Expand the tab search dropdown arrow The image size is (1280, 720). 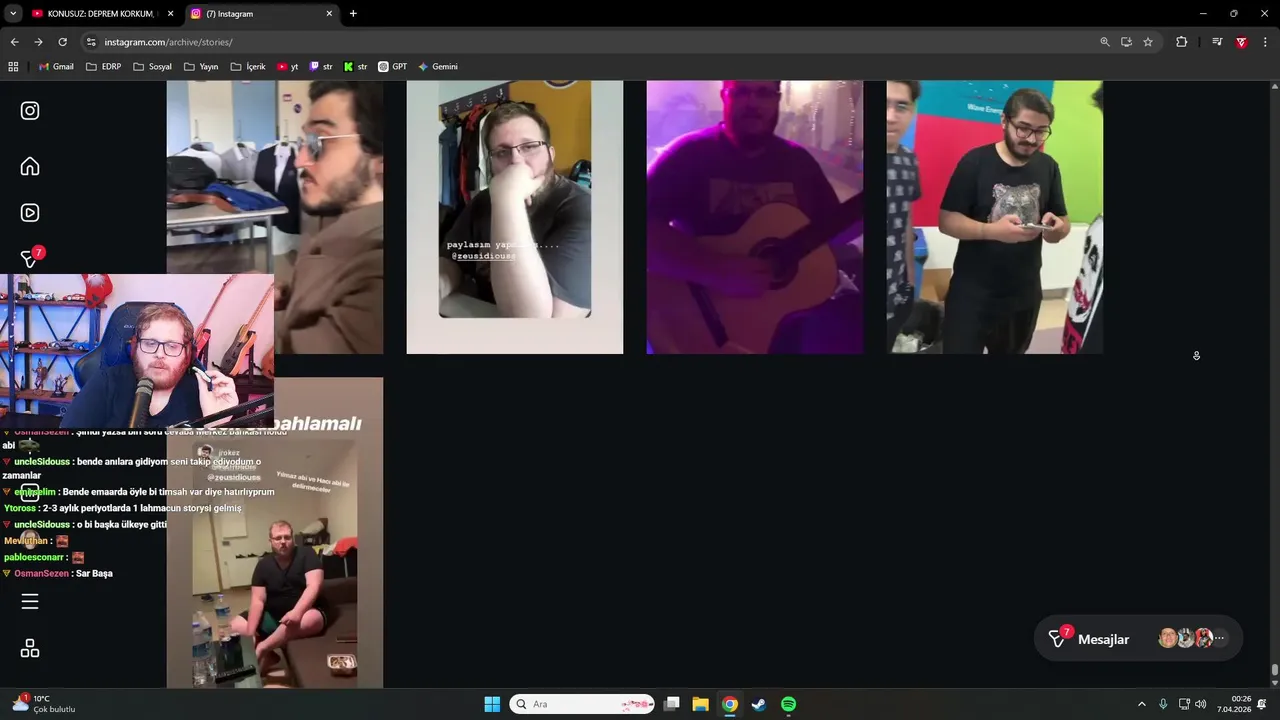(x=13, y=14)
